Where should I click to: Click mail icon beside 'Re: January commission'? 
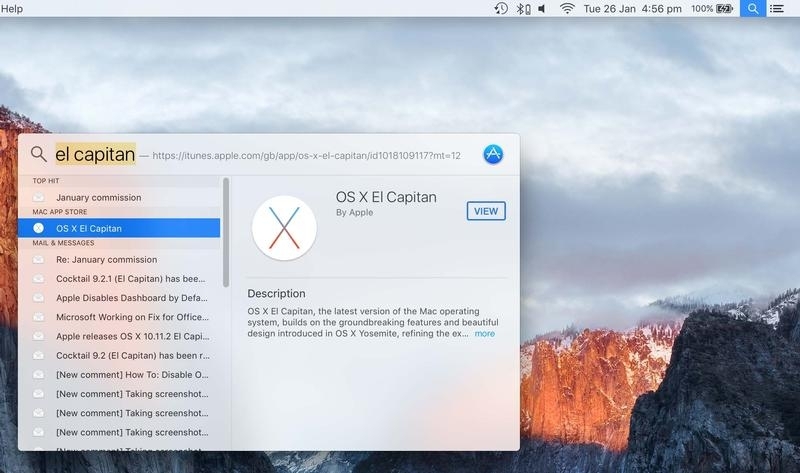point(38,260)
